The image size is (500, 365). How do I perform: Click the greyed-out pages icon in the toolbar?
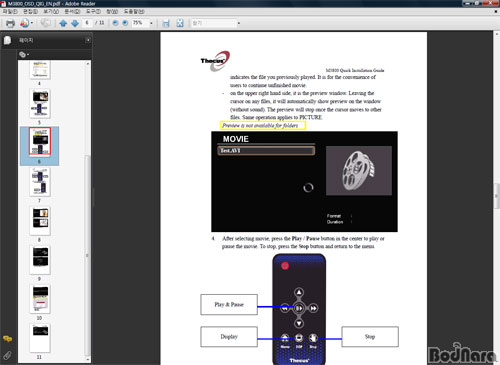click(x=46, y=23)
